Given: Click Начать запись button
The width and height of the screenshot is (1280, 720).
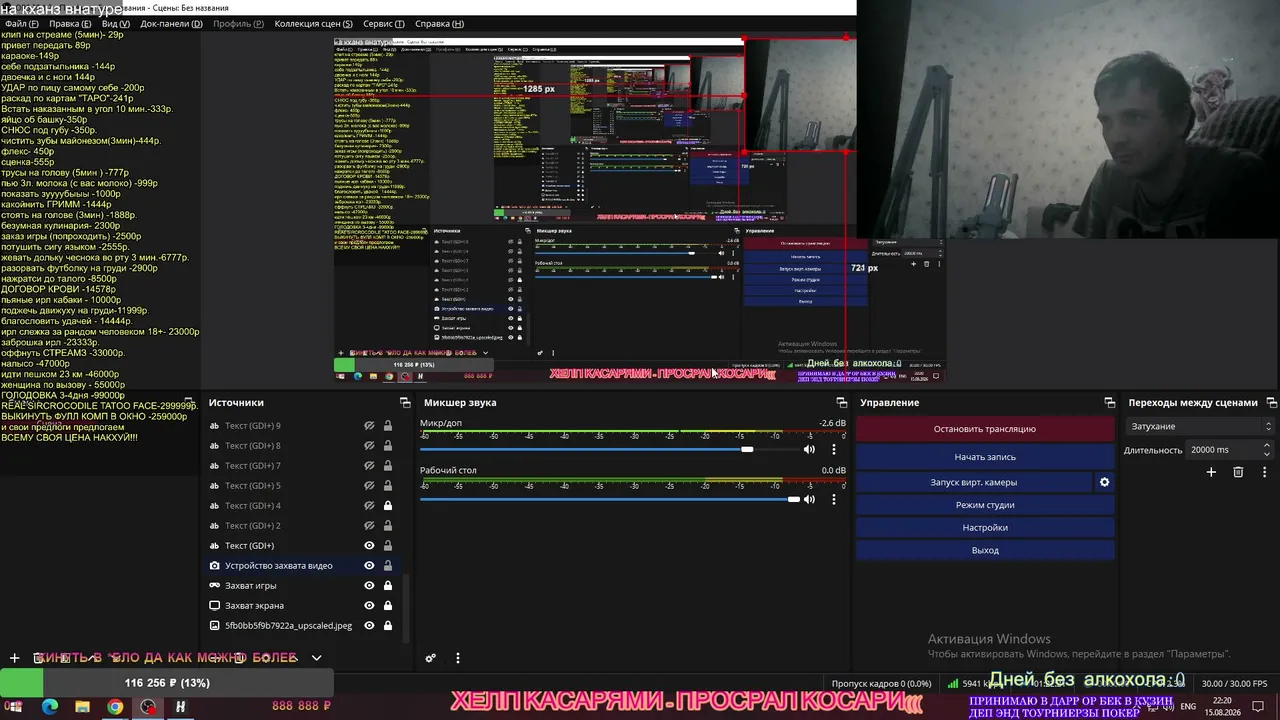Looking at the screenshot, I should [985, 457].
